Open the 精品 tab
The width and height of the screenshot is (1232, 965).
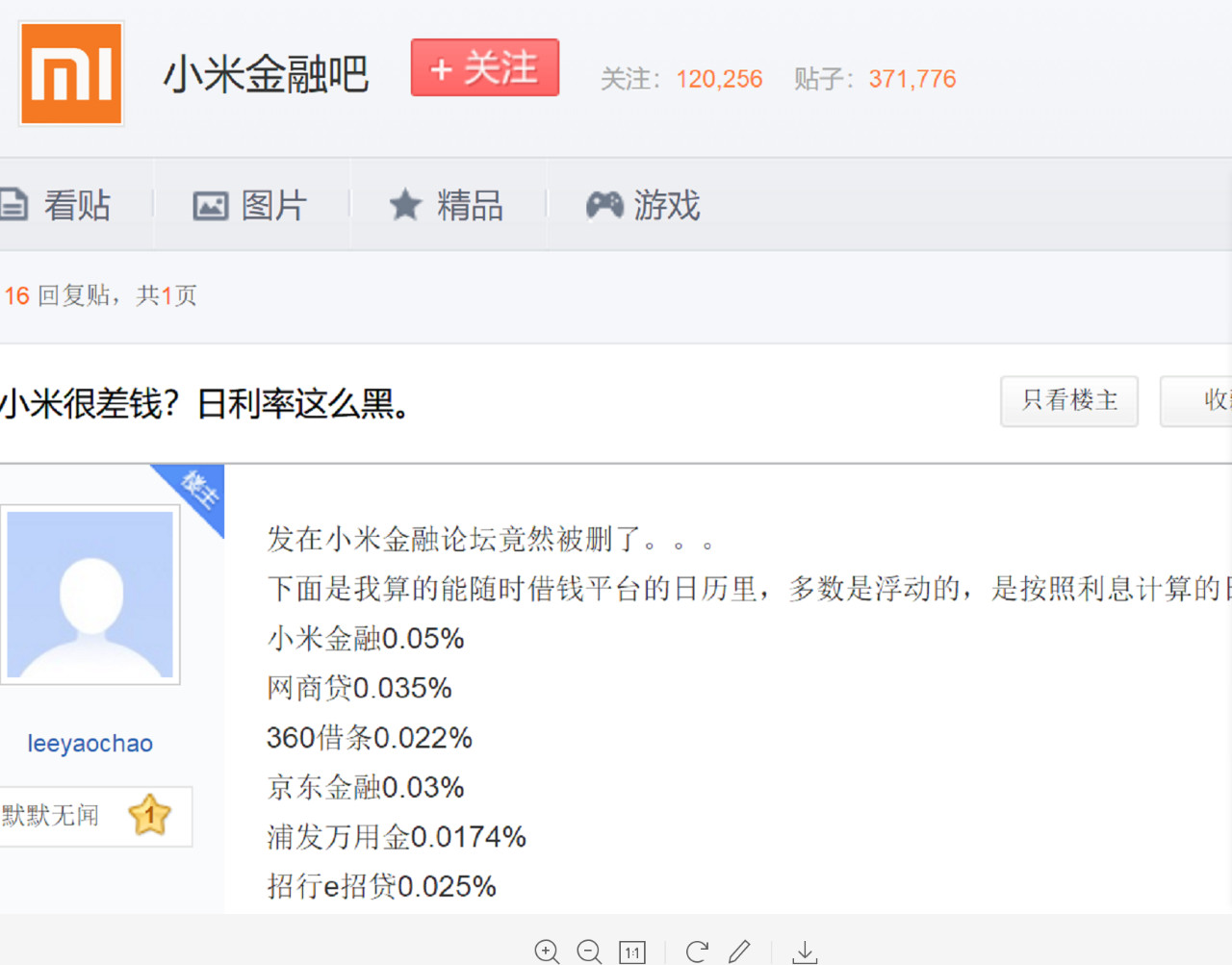(446, 205)
